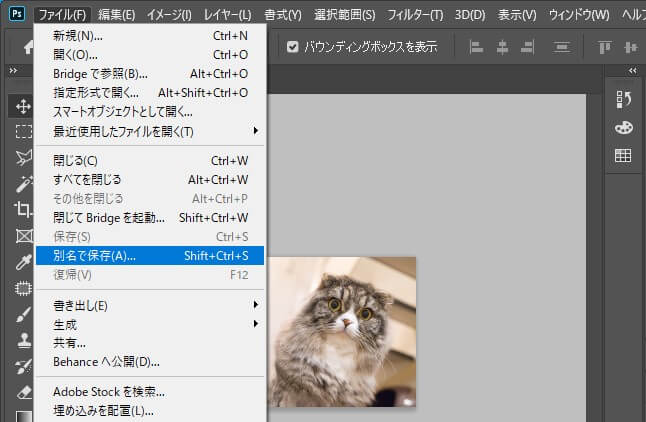The image size is (646, 422).
Task: Expand 生成 submenu
Action: [x=150, y=324]
